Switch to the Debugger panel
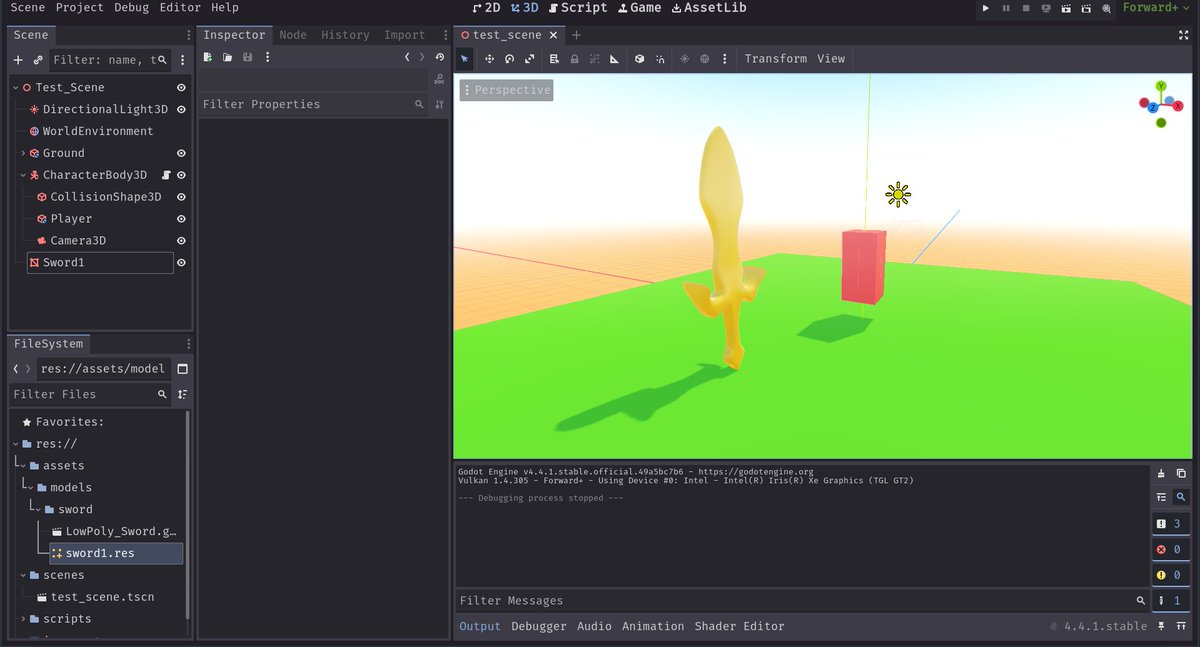This screenshot has width=1200, height=647. pyautogui.click(x=539, y=626)
